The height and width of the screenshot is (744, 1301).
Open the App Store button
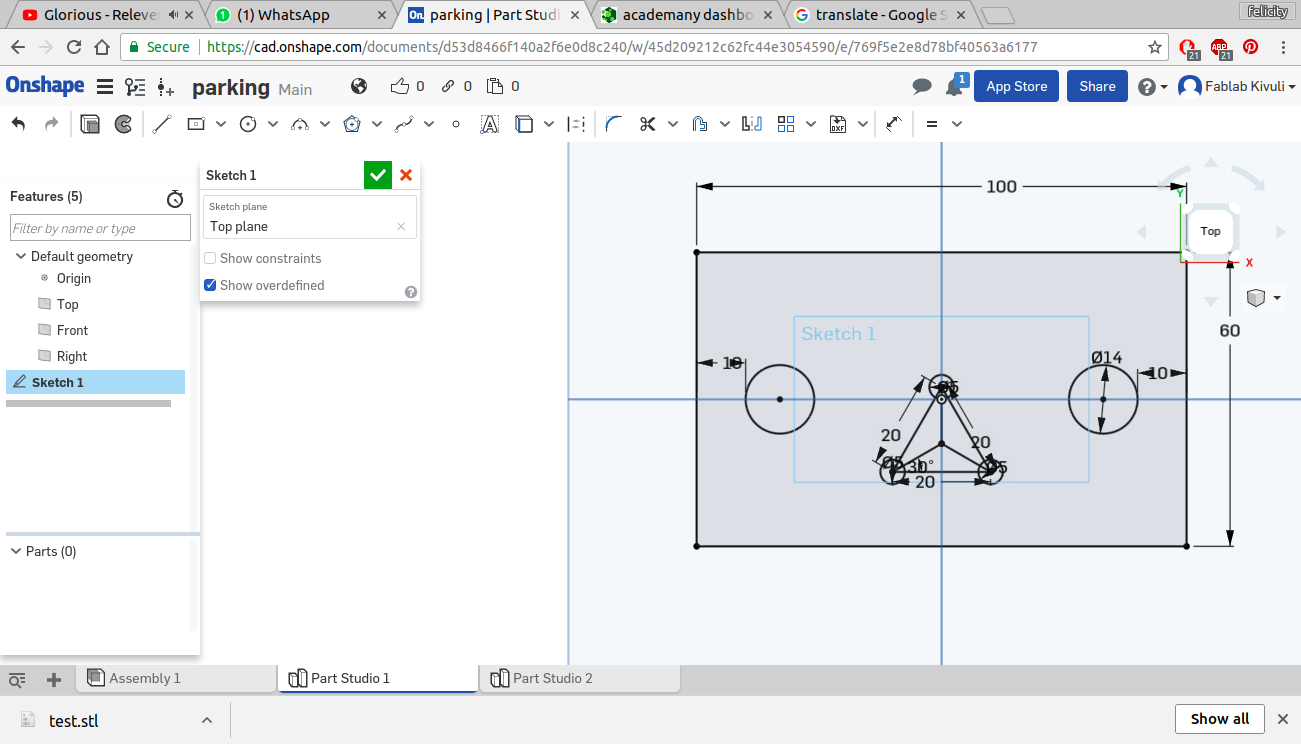pos(1017,87)
